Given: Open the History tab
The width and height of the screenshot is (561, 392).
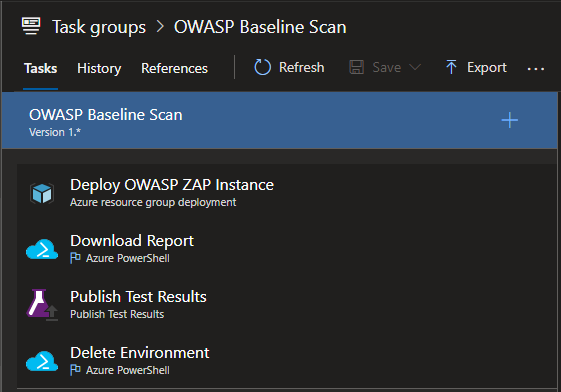Looking at the screenshot, I should coord(99,68).
